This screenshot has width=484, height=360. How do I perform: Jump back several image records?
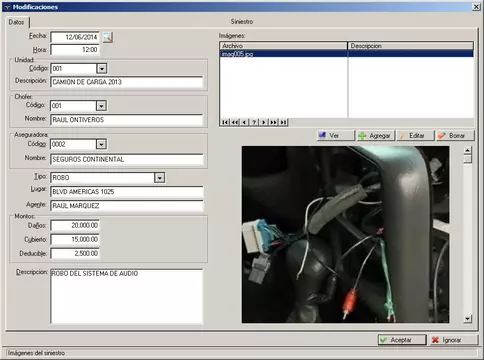pos(235,122)
